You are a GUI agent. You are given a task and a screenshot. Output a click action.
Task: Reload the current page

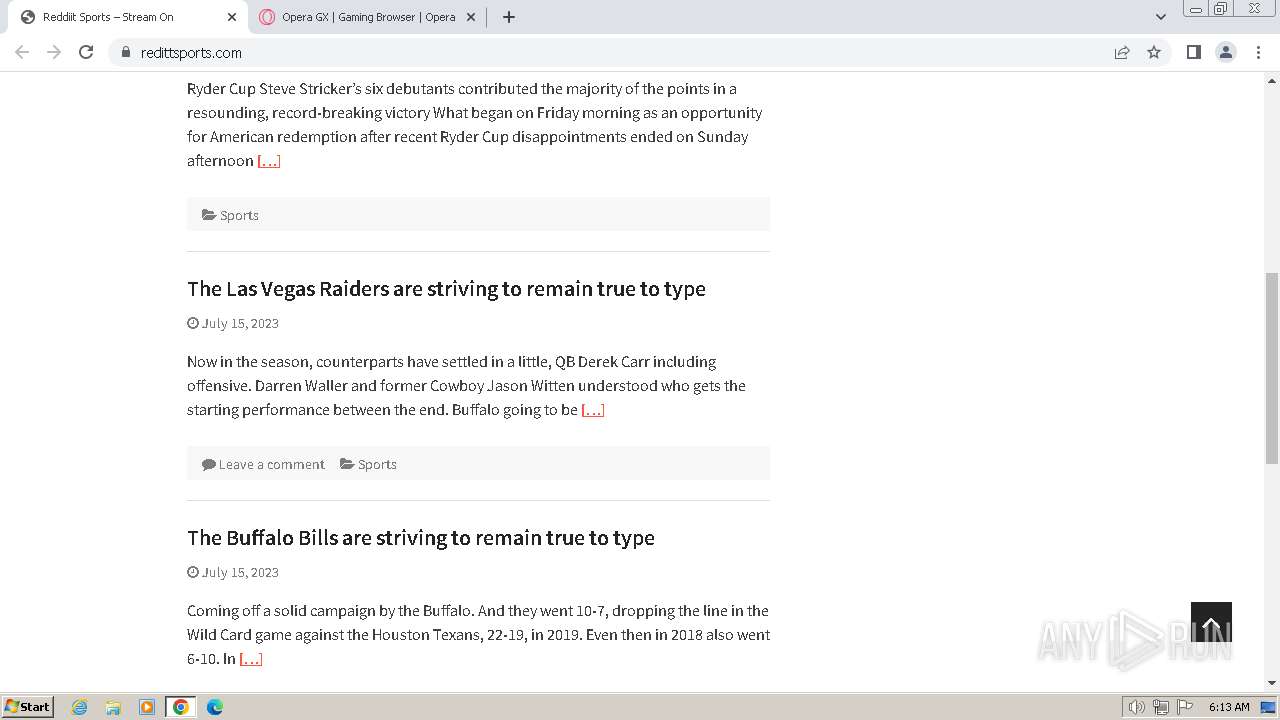[x=86, y=52]
